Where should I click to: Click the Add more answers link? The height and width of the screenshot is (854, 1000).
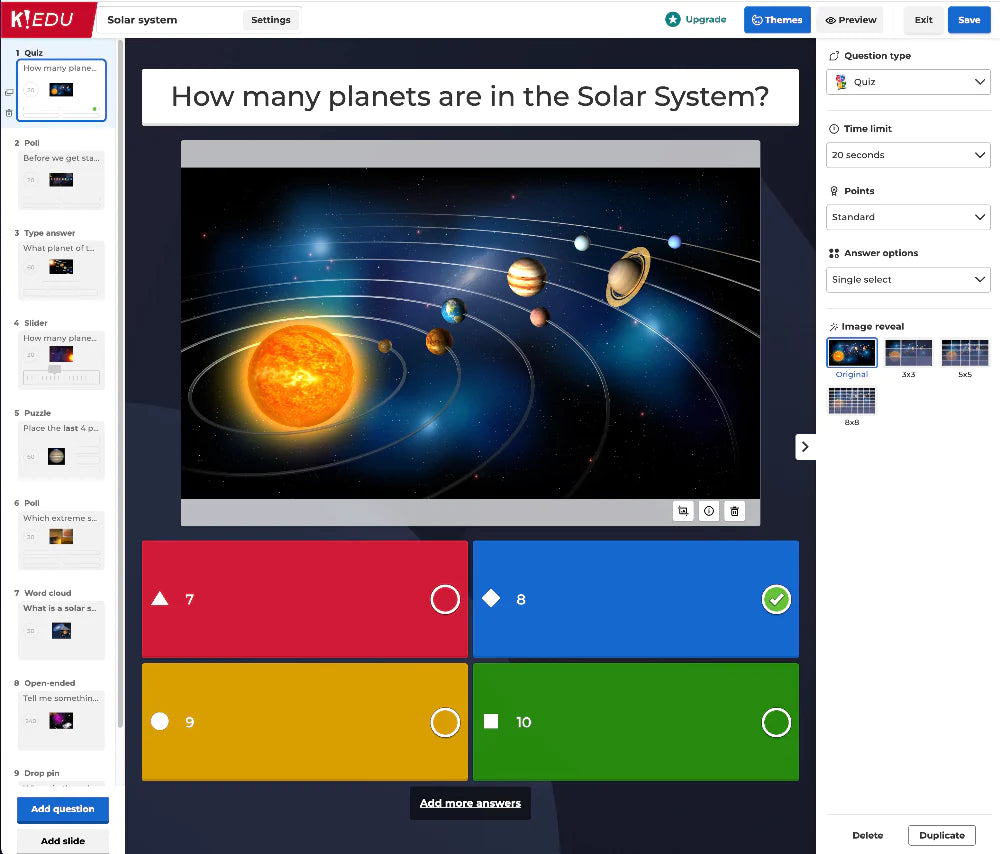tap(470, 803)
